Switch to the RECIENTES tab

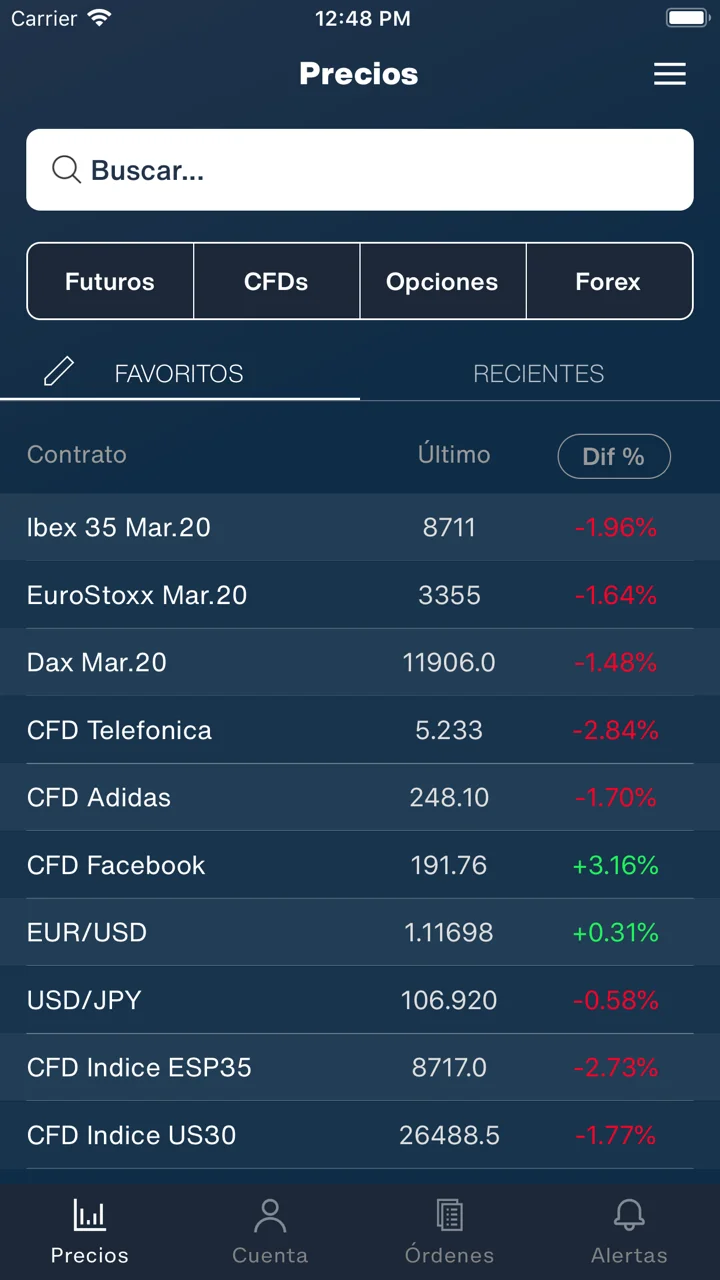539,373
